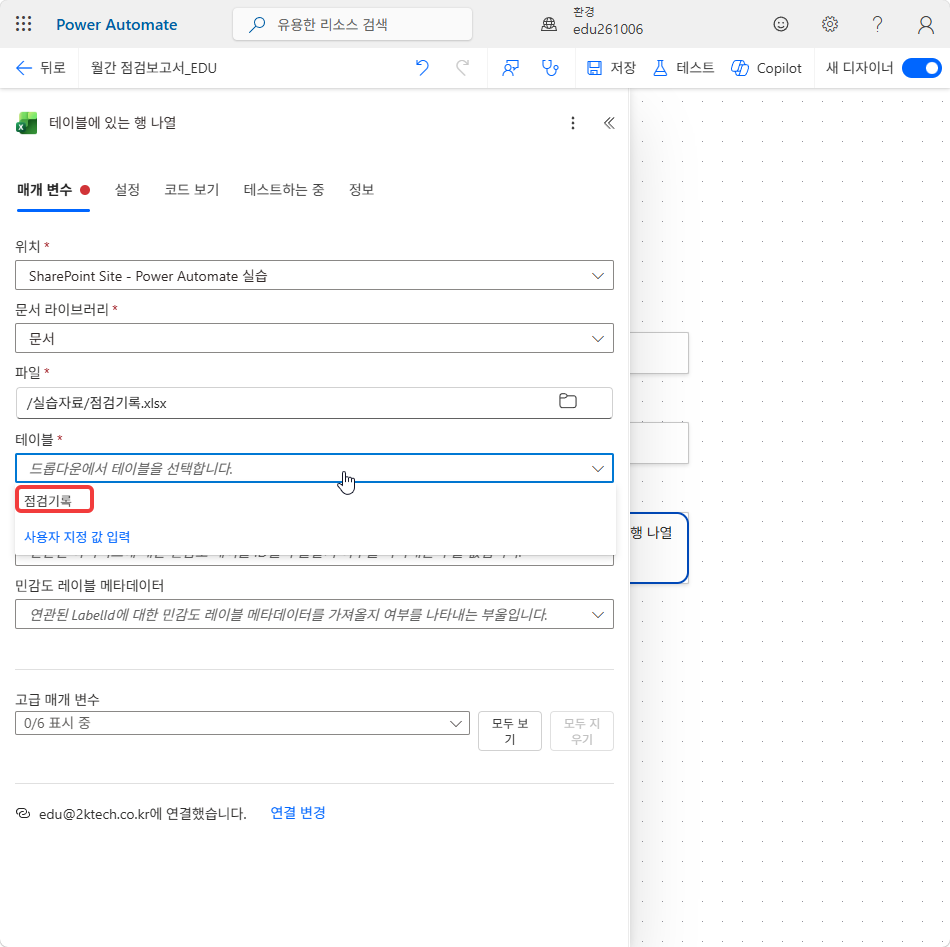
Task: Open settings gear icon
Action: point(829,24)
